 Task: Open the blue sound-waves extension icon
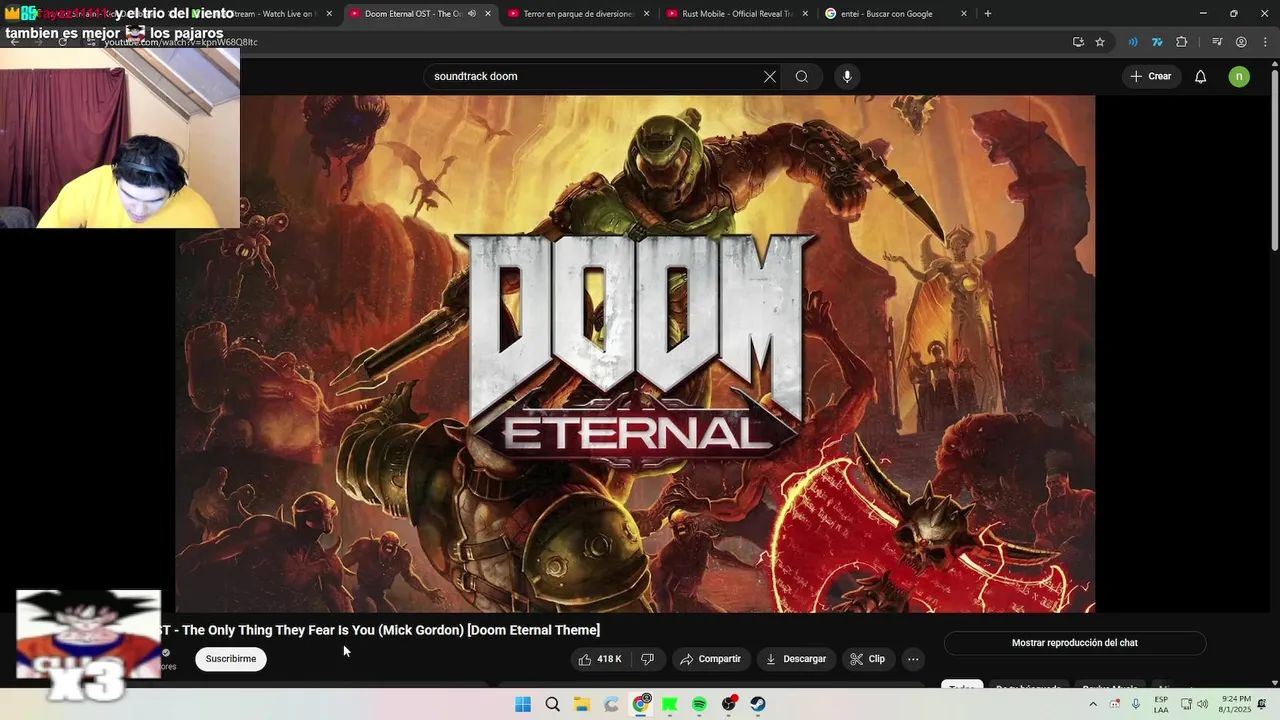pyautogui.click(x=1133, y=42)
